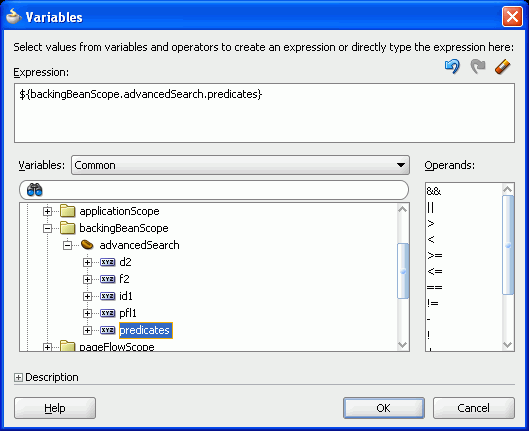Select the backingBeanScope tree item
This screenshot has width=529, height=431.
click(x=124, y=228)
